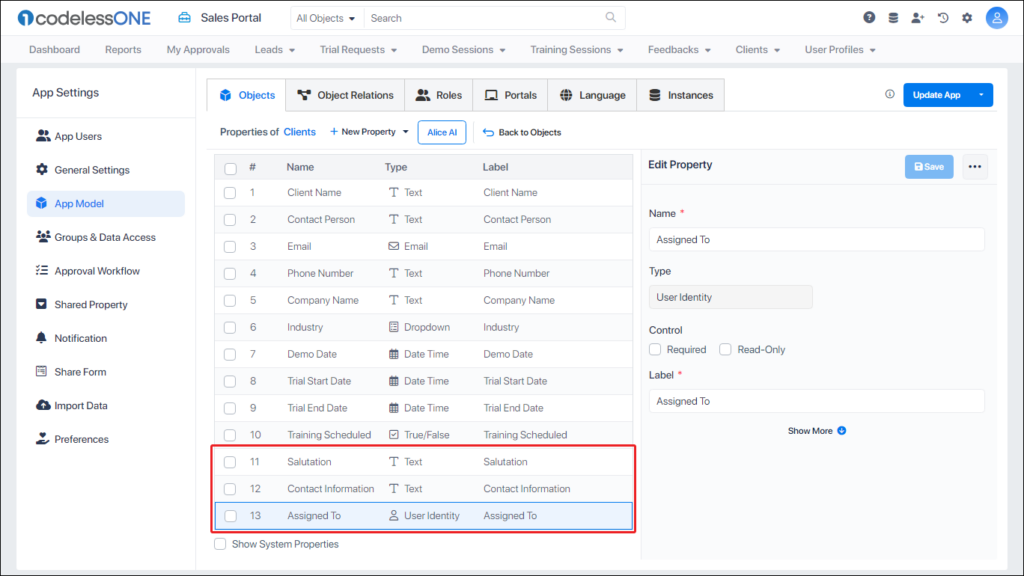Expand the Feedbacks menu
This screenshot has height=576, width=1024.
coord(679,50)
